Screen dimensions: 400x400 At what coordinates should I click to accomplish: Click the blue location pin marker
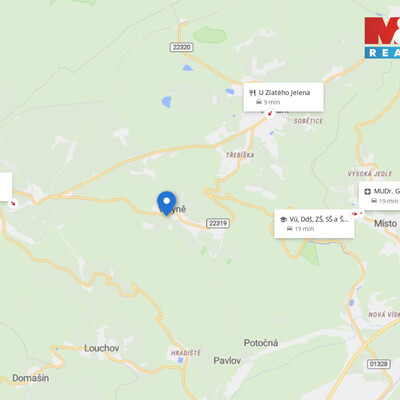166,203
